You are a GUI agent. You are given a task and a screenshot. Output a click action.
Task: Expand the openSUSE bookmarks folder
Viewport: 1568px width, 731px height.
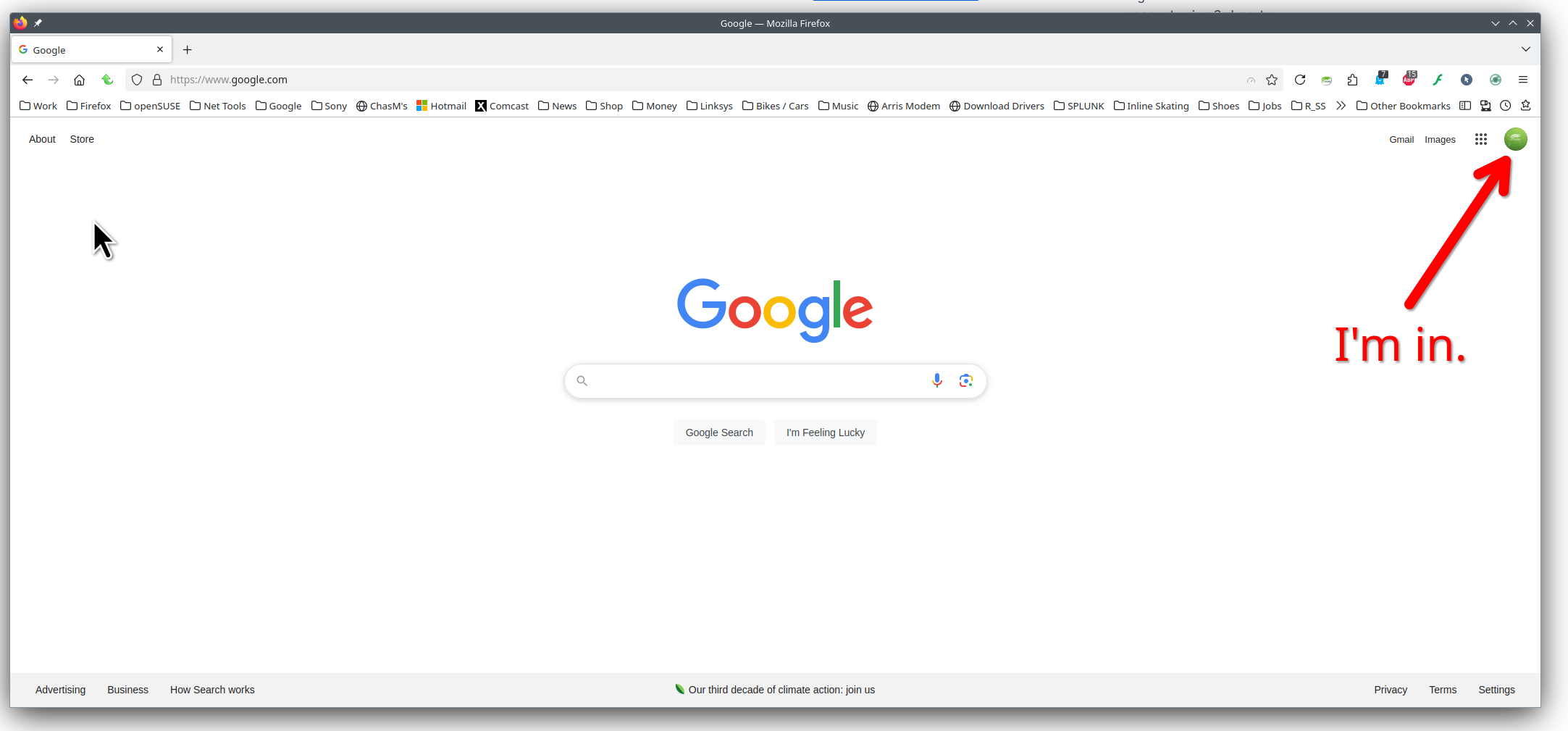151,106
